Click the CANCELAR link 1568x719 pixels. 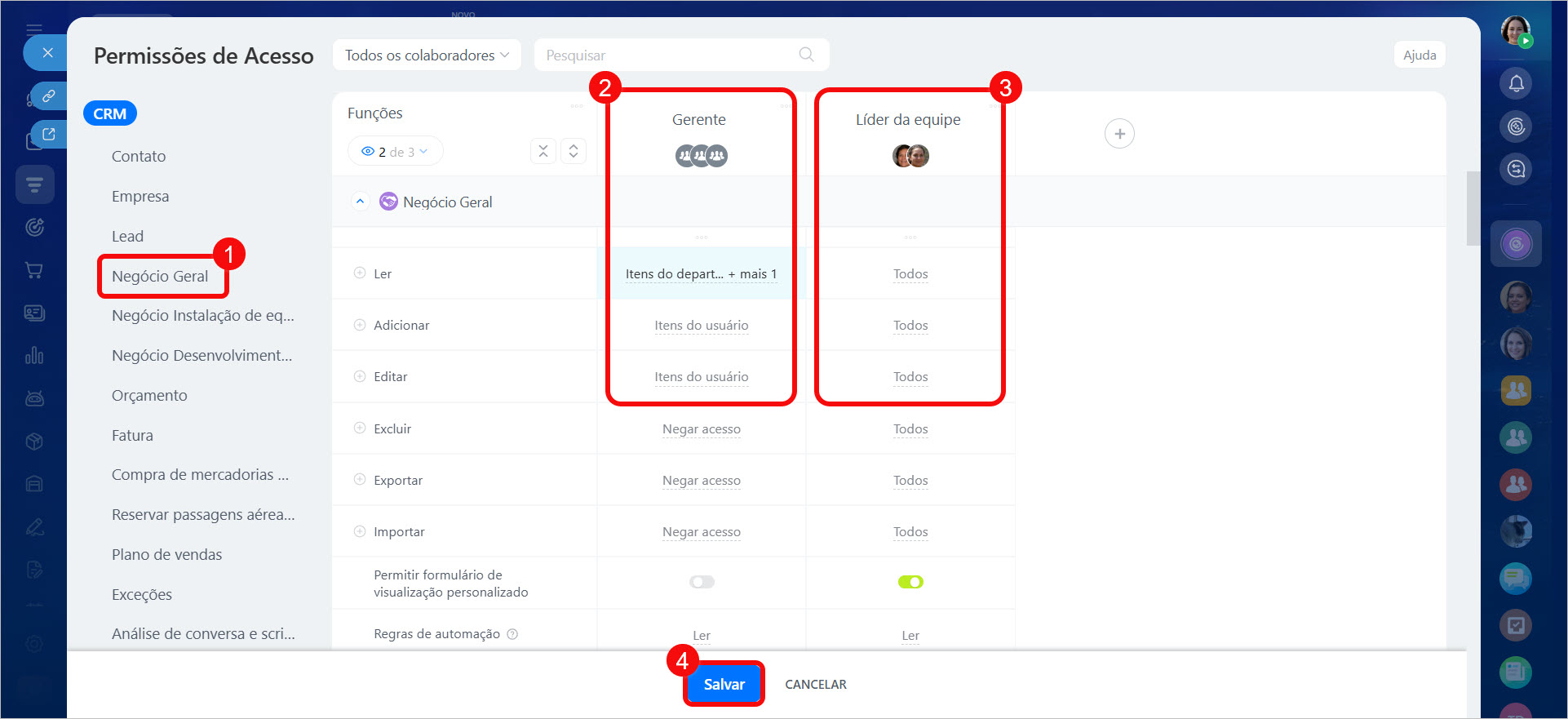815,684
